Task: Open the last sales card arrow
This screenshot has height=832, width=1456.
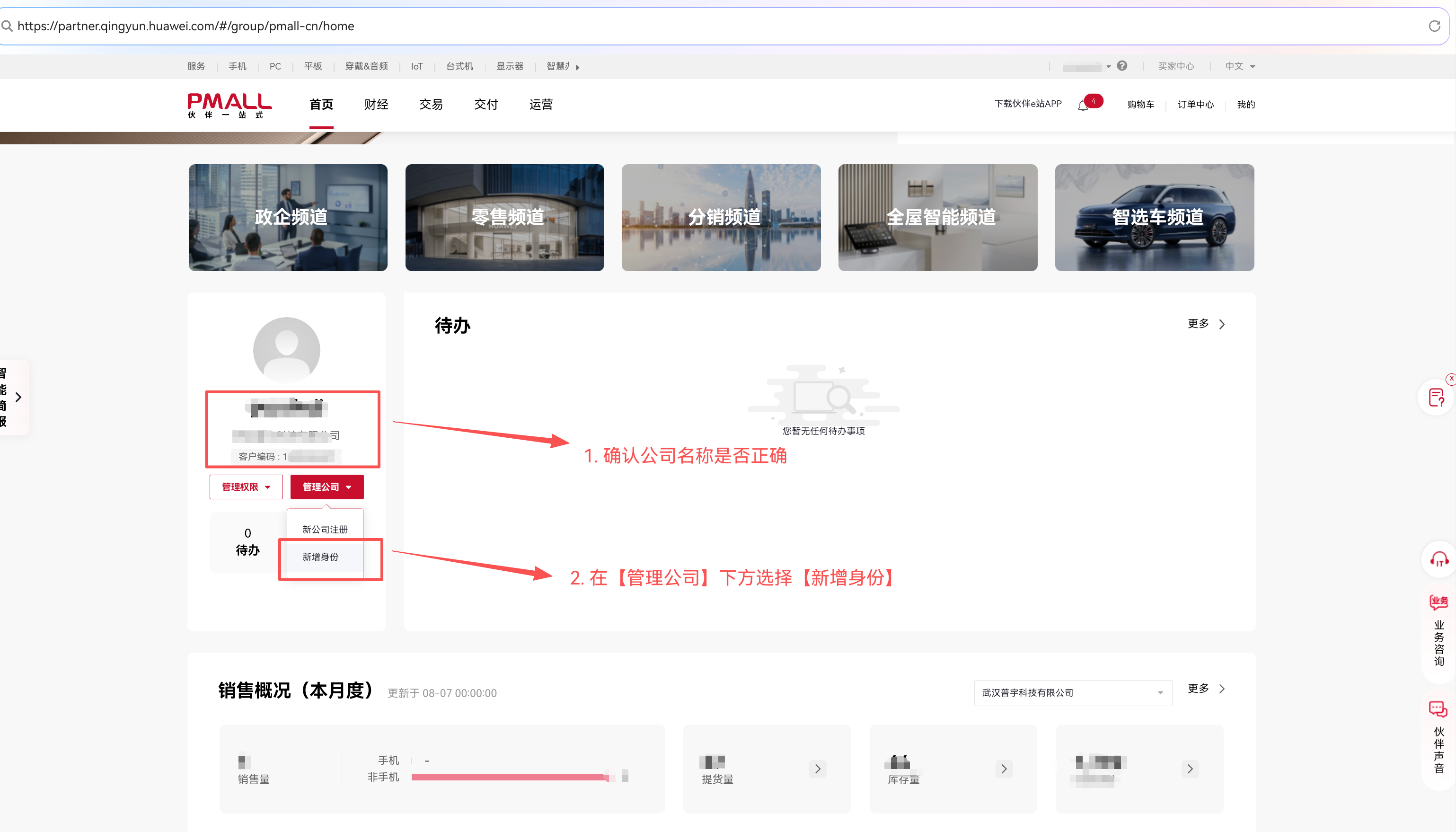Action: coord(1190,769)
